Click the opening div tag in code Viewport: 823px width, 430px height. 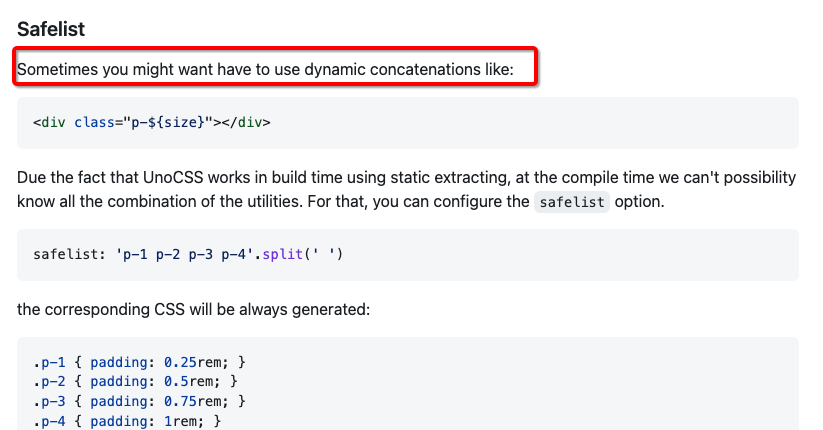pyautogui.click(x=51, y=123)
